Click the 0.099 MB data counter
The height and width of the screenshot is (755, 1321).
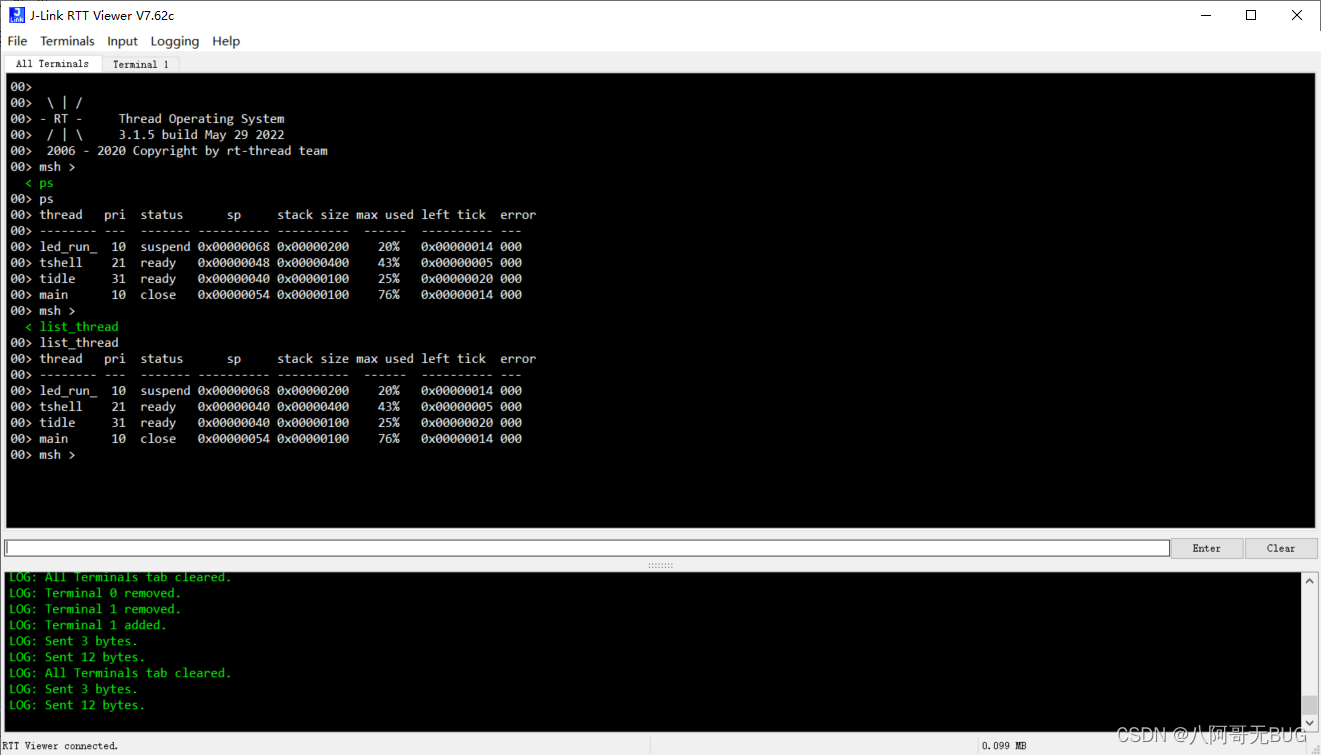click(1002, 745)
